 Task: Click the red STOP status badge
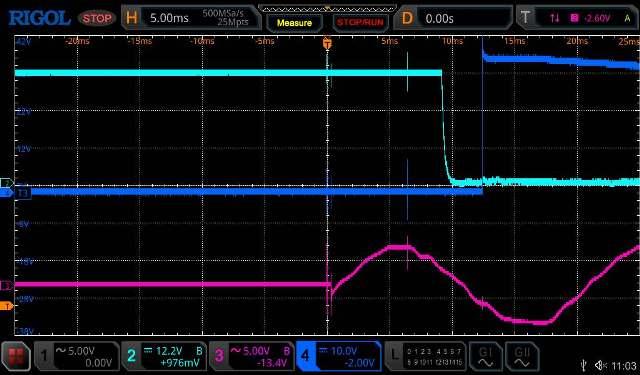tap(97, 18)
